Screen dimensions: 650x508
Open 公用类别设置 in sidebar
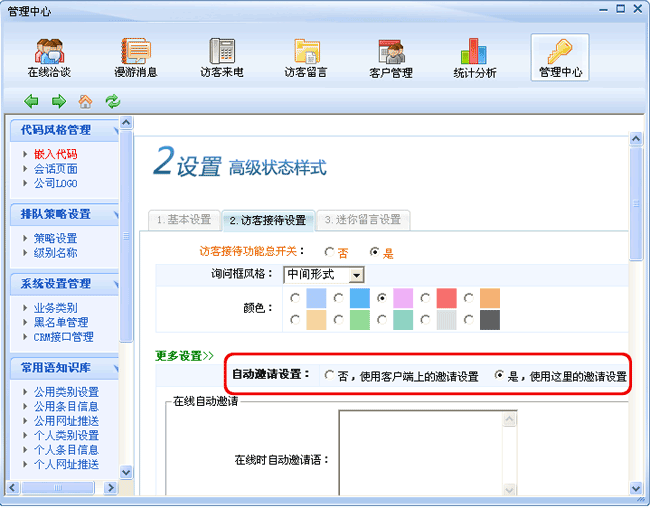(x=66, y=392)
